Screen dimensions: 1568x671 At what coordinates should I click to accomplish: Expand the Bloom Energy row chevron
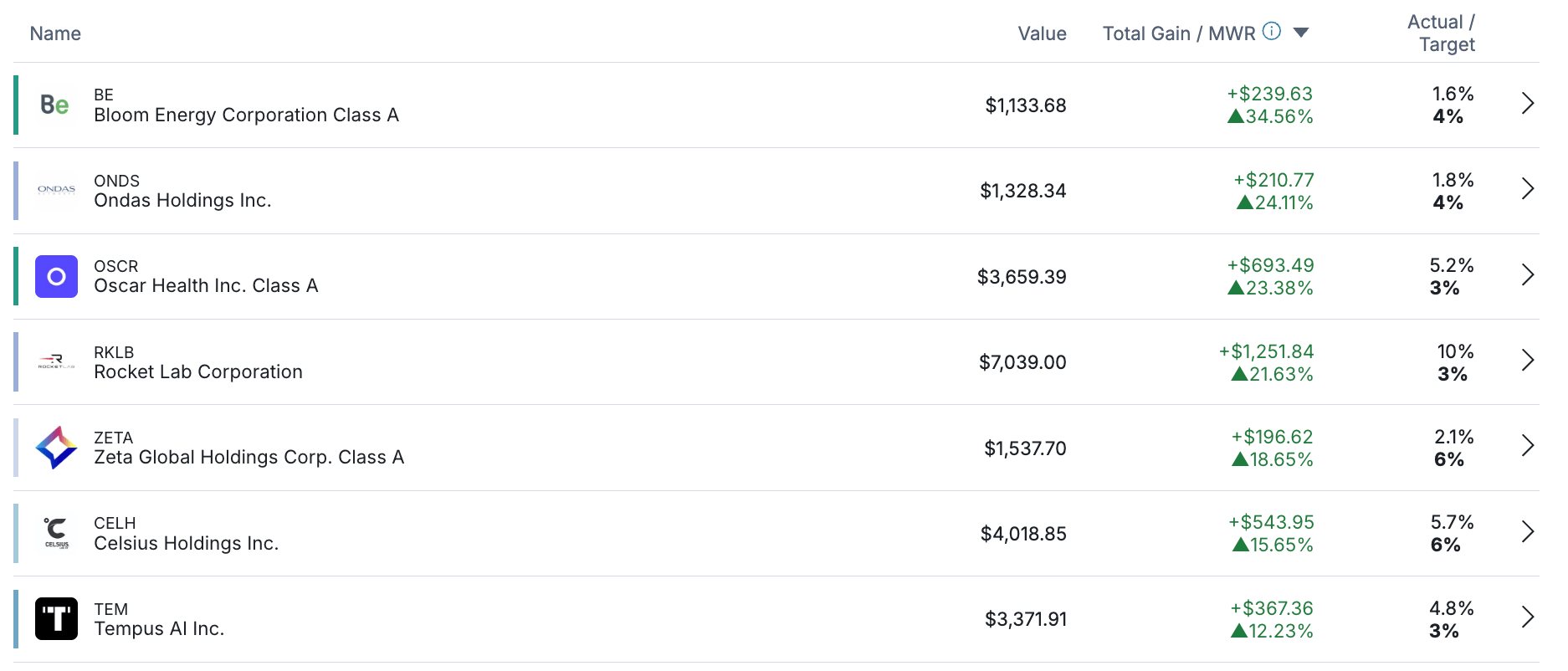[1527, 104]
